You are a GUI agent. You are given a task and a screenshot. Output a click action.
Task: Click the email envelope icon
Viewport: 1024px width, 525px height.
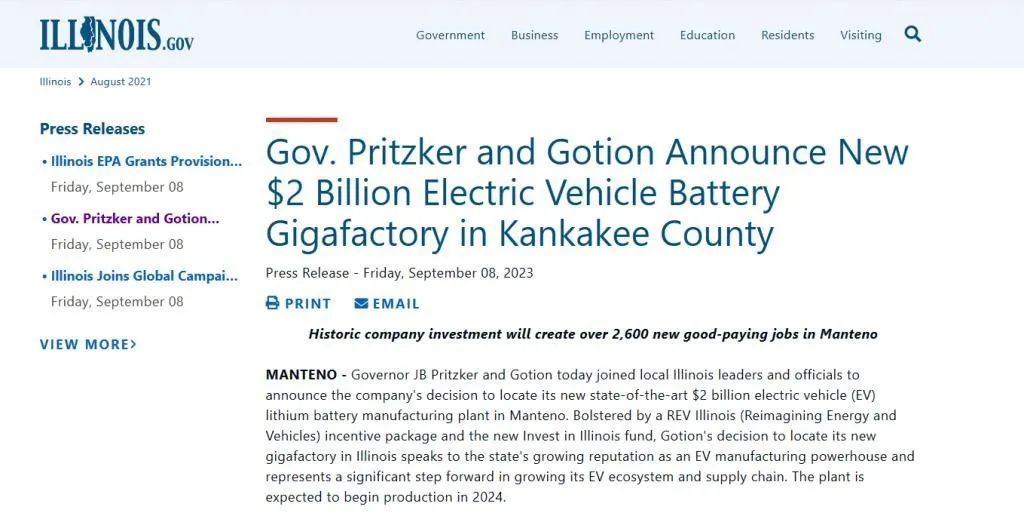361,303
